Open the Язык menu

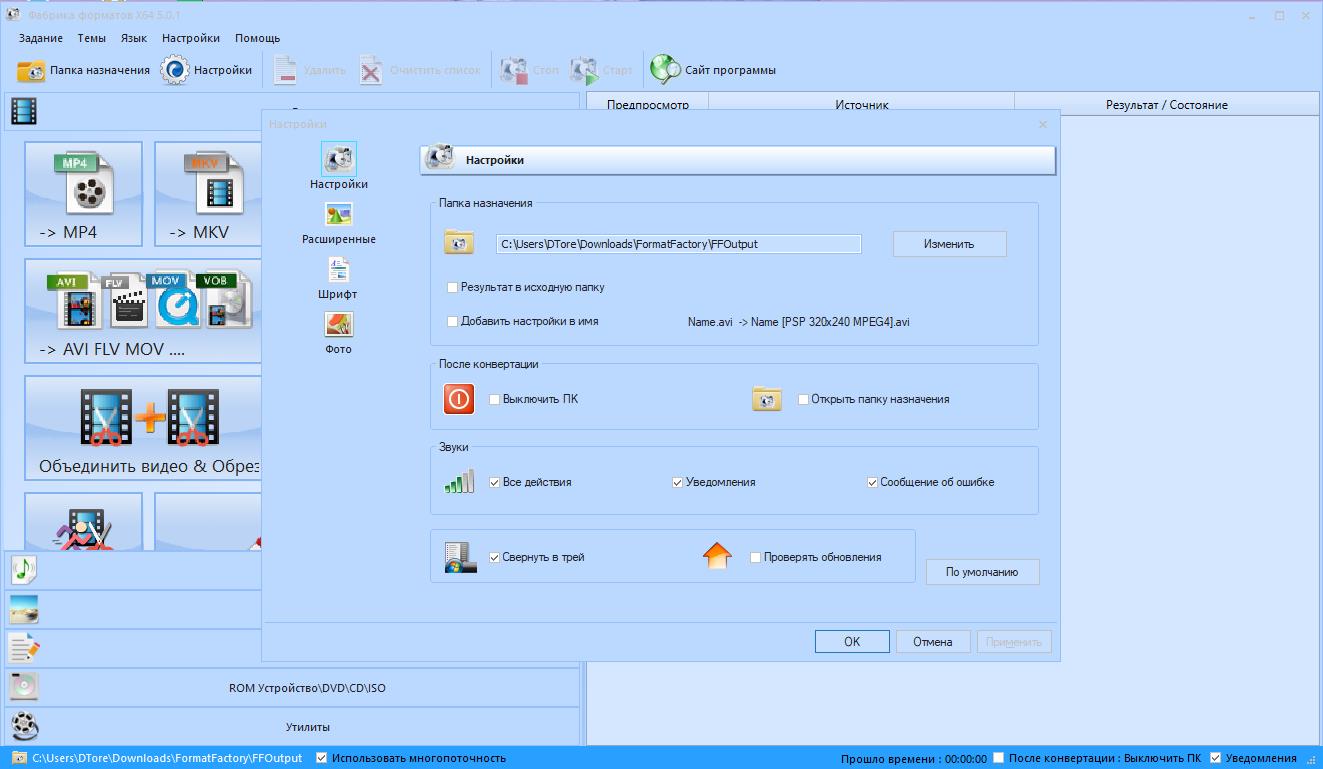point(133,38)
